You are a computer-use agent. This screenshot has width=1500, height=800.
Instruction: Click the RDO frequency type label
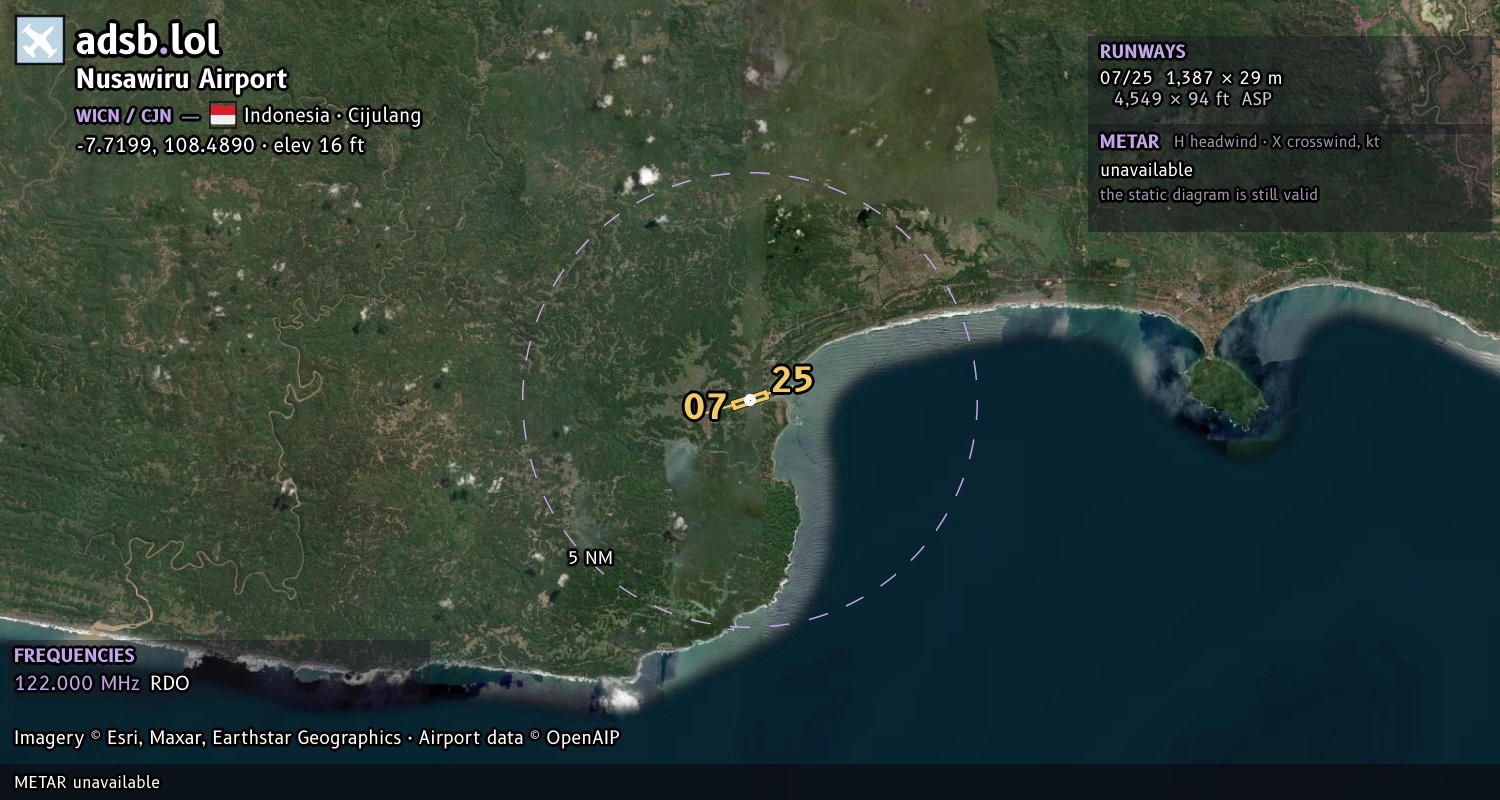pyautogui.click(x=169, y=684)
